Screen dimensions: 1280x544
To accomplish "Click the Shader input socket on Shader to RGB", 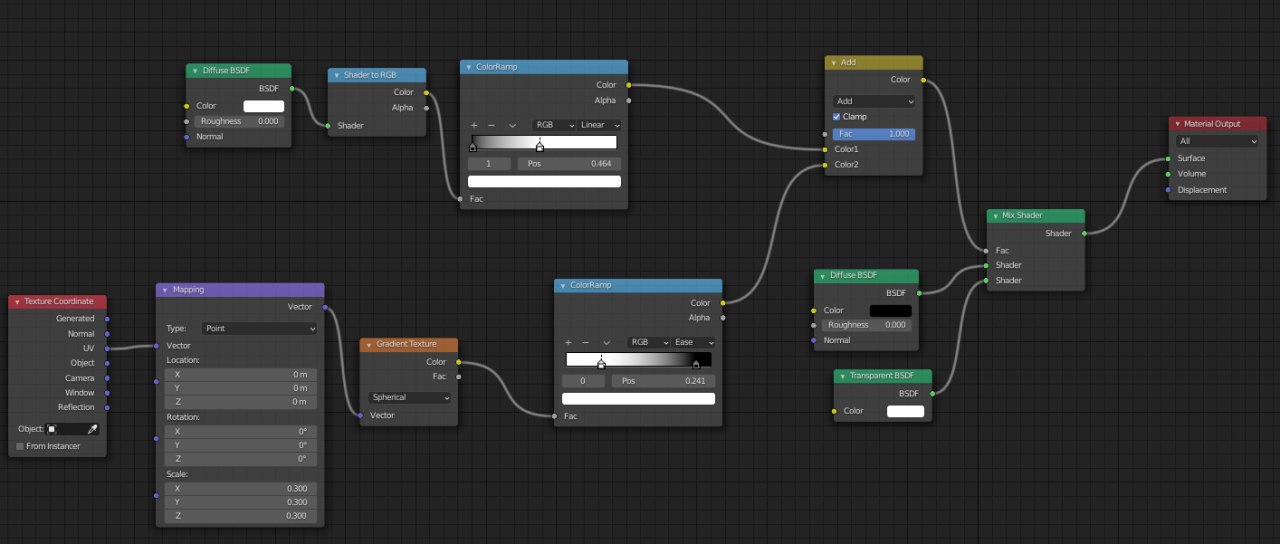I will [x=328, y=125].
